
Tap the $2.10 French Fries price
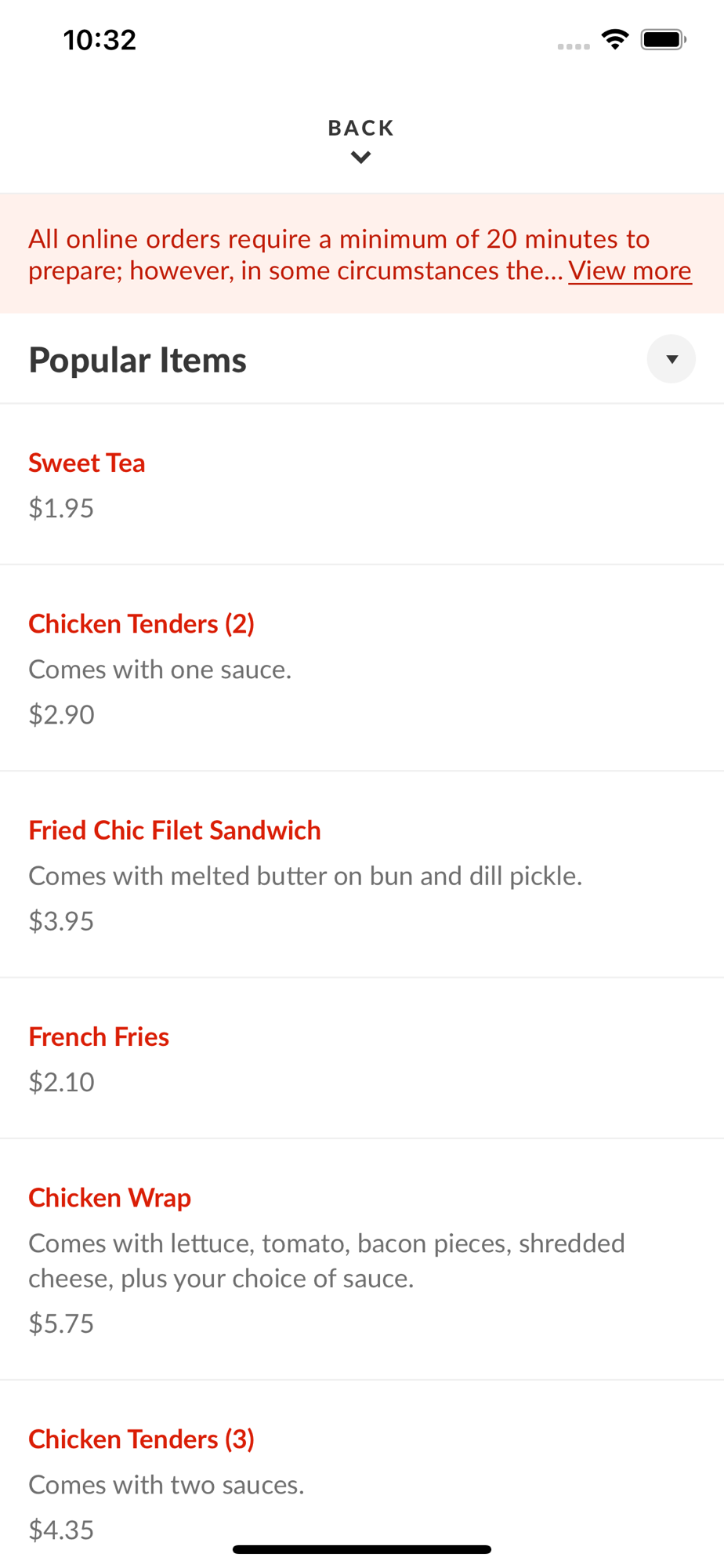coord(61,1082)
